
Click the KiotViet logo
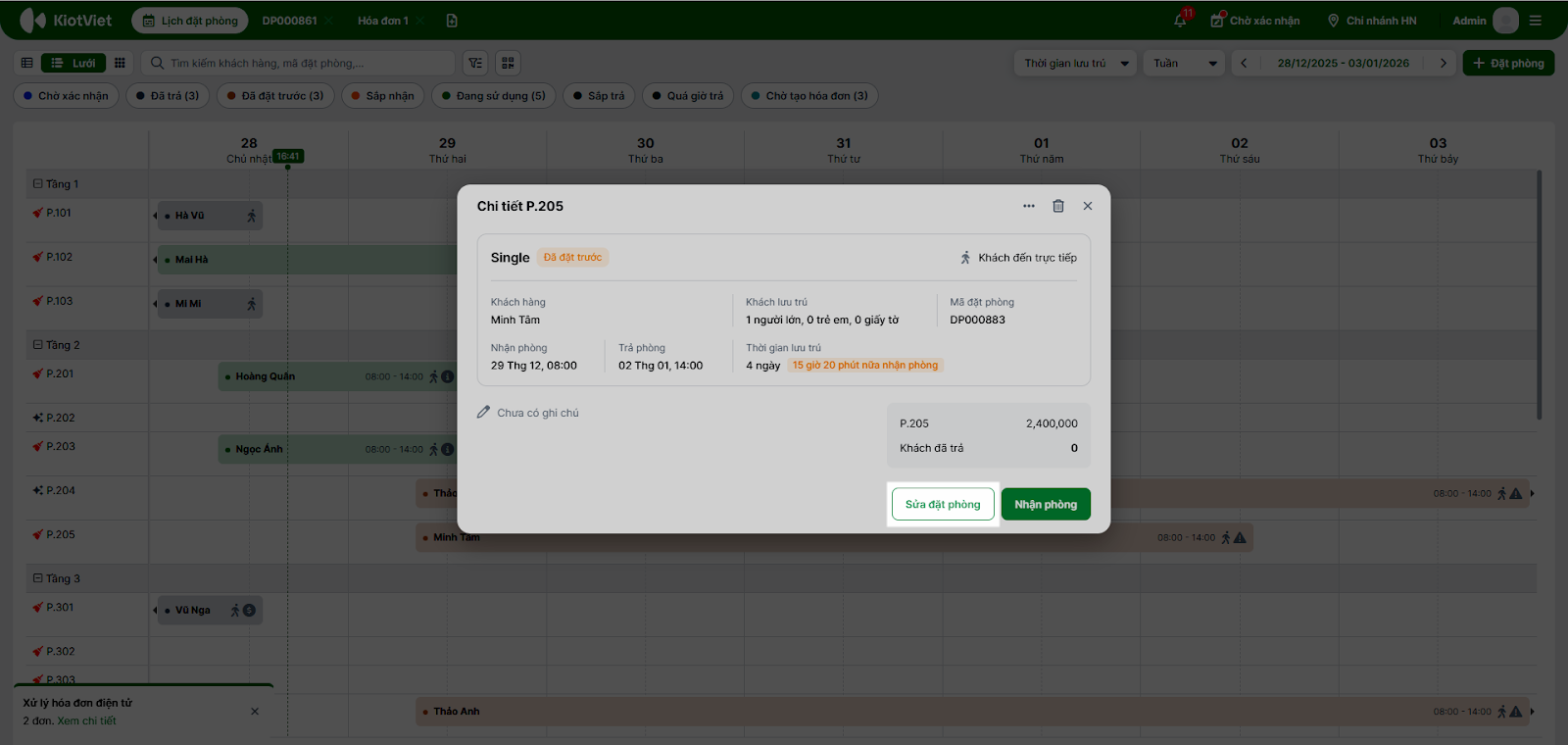click(x=66, y=21)
